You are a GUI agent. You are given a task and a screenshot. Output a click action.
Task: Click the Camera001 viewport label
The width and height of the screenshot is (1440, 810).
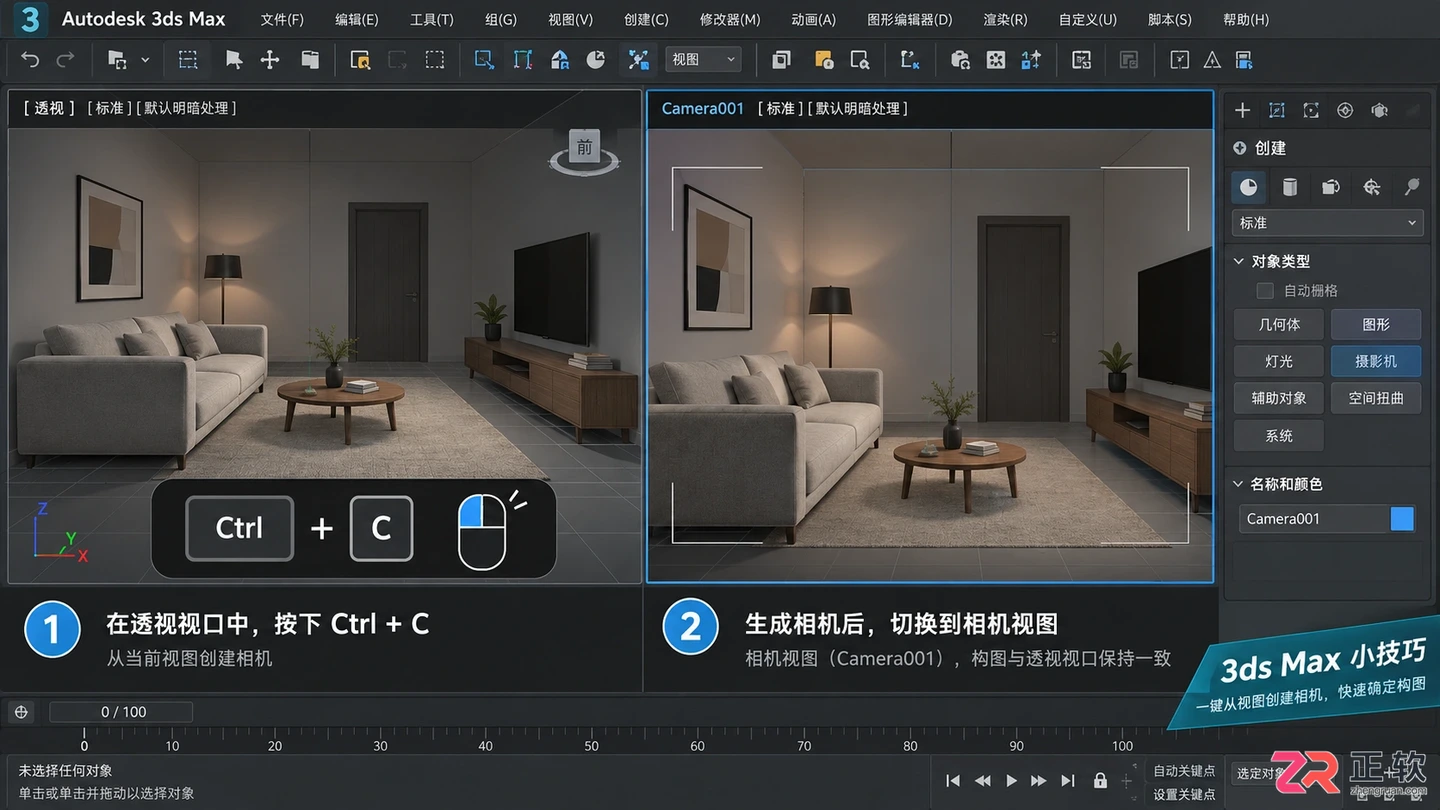(x=703, y=108)
